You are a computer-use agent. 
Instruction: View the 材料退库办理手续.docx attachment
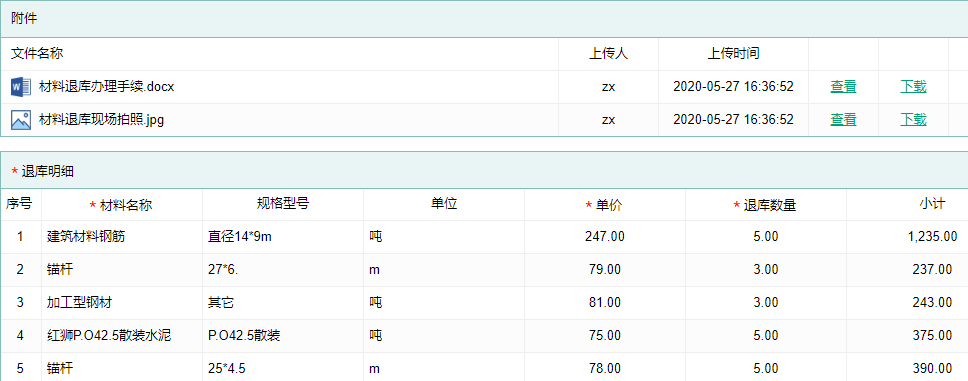point(843,87)
